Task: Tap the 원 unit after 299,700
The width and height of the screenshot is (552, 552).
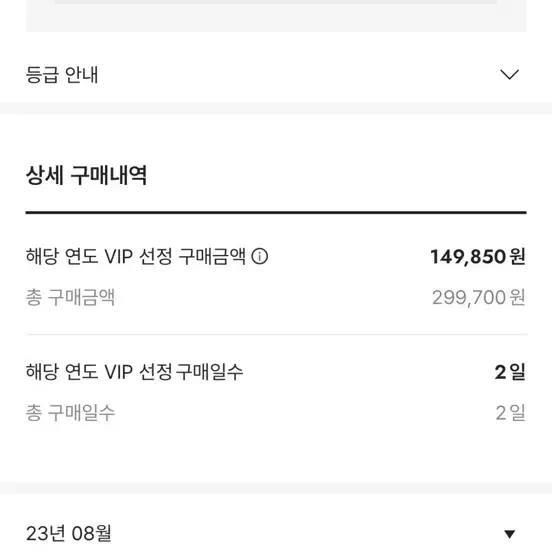Action: [518, 297]
